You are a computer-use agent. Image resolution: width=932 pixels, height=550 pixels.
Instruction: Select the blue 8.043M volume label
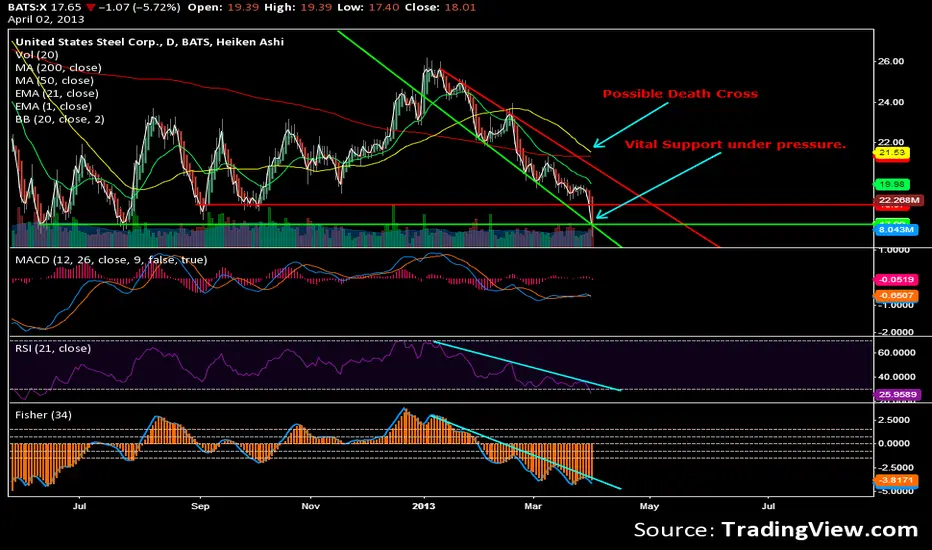tap(895, 230)
